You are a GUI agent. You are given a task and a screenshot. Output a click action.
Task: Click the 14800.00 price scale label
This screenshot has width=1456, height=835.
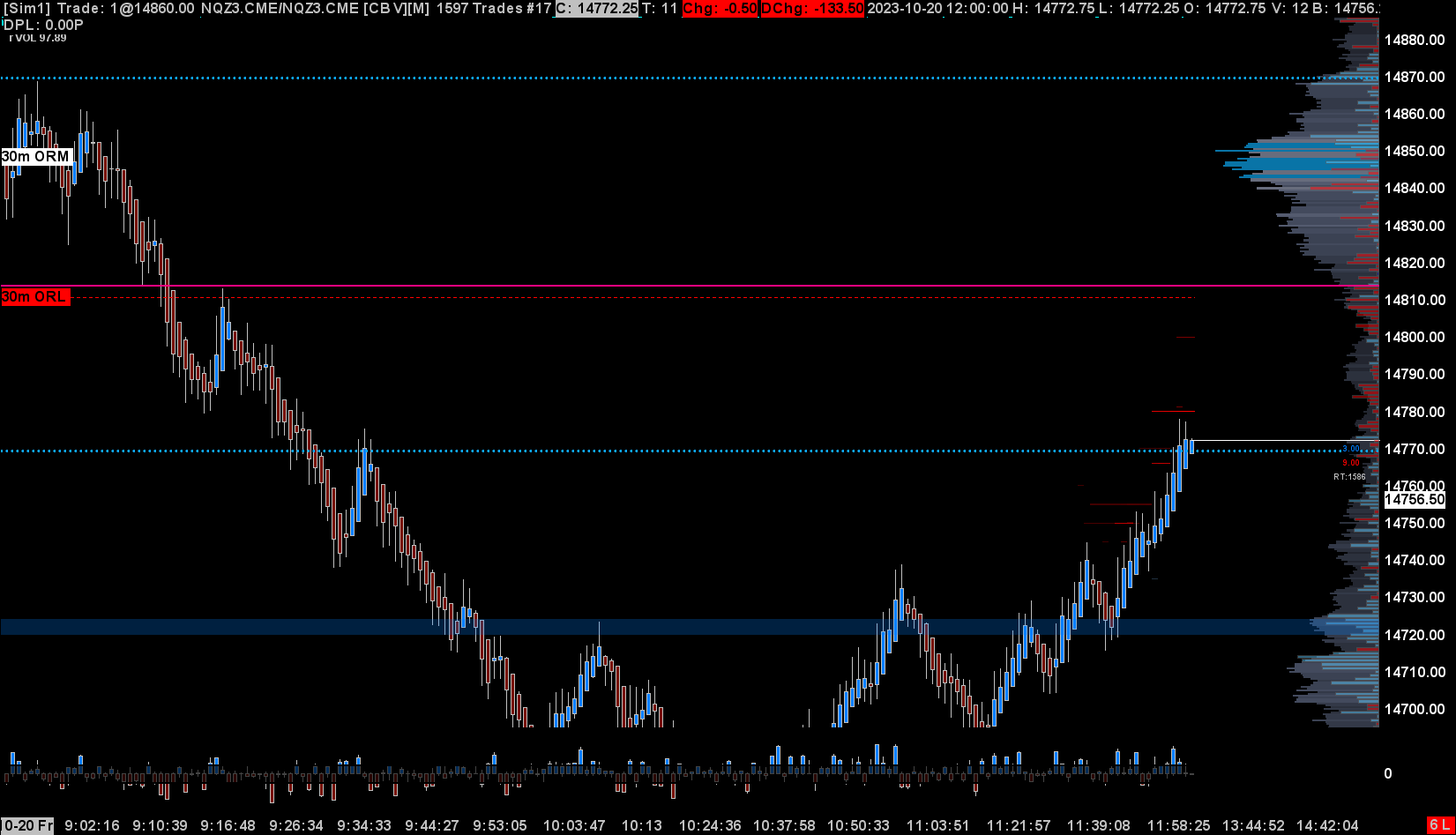1415,337
